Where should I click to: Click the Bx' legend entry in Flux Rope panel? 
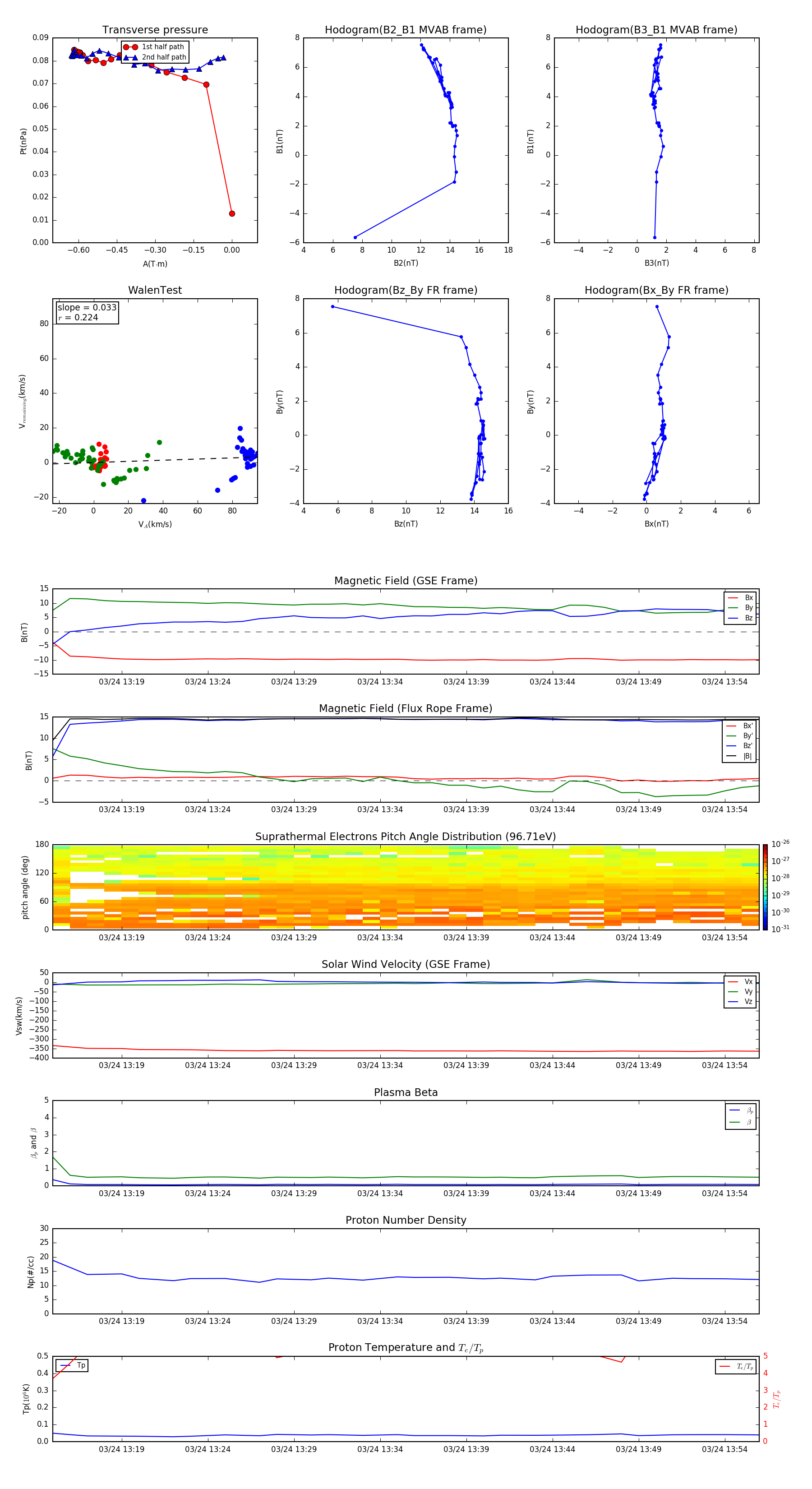click(x=739, y=726)
